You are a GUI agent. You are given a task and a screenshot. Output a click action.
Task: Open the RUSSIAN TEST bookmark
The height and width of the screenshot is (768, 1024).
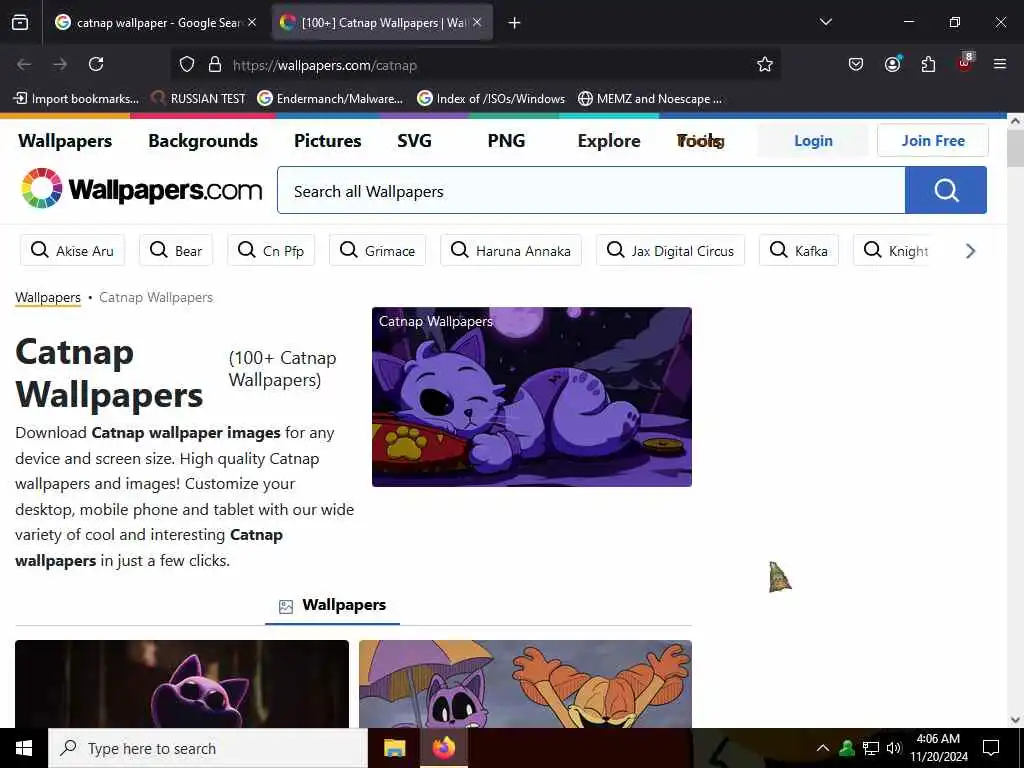[199, 99]
